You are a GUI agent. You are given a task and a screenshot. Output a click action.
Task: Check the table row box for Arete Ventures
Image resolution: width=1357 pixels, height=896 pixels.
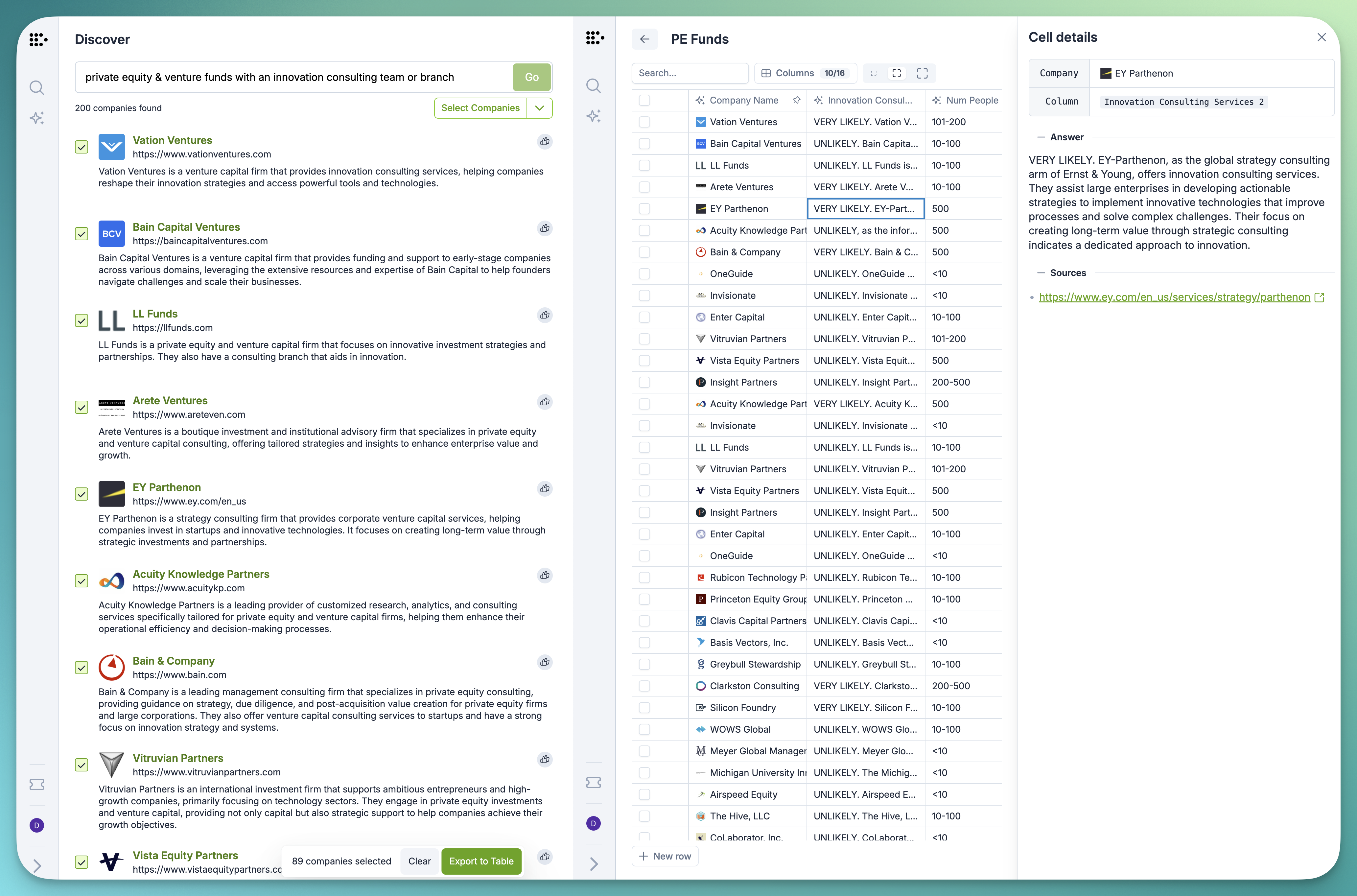644,187
